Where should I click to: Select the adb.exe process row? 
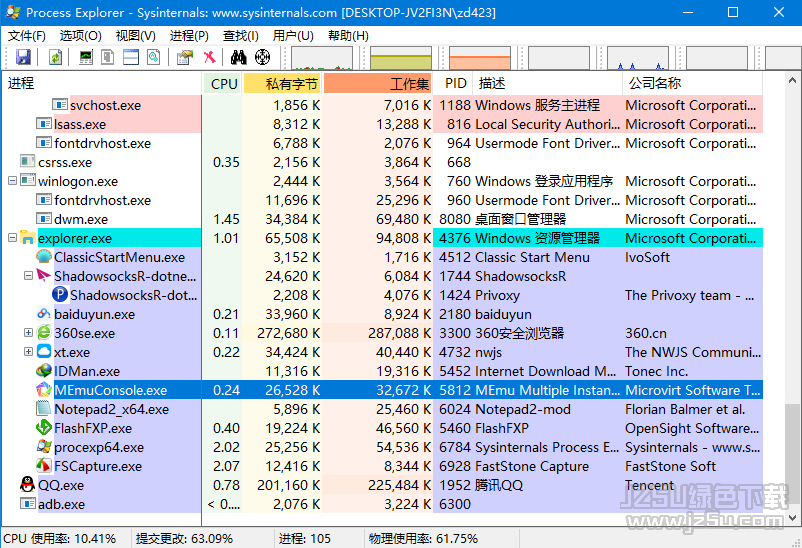click(382, 503)
